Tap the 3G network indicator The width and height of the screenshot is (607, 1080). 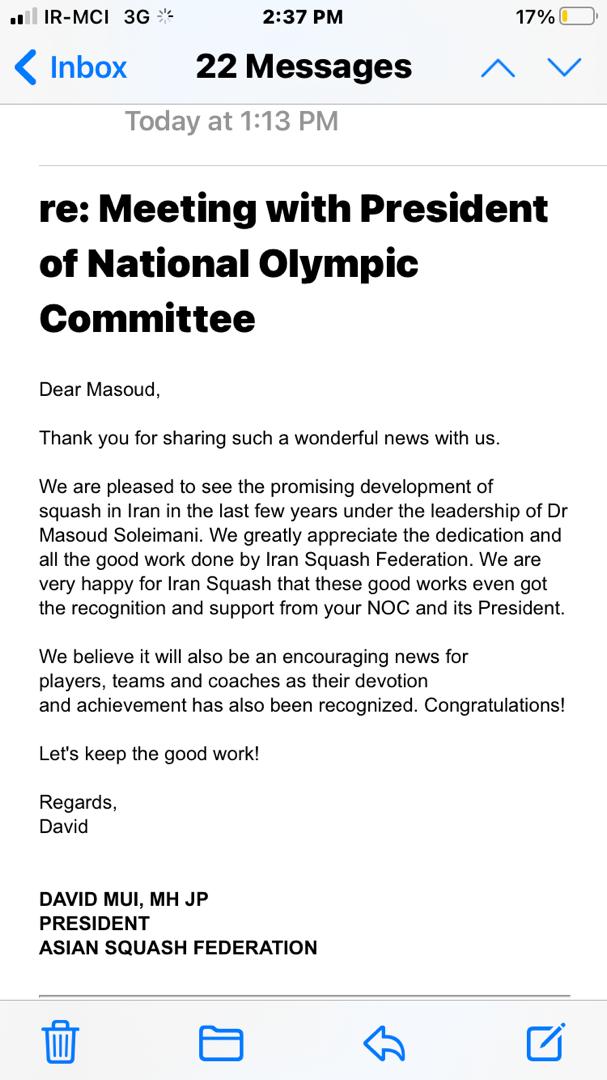136,17
